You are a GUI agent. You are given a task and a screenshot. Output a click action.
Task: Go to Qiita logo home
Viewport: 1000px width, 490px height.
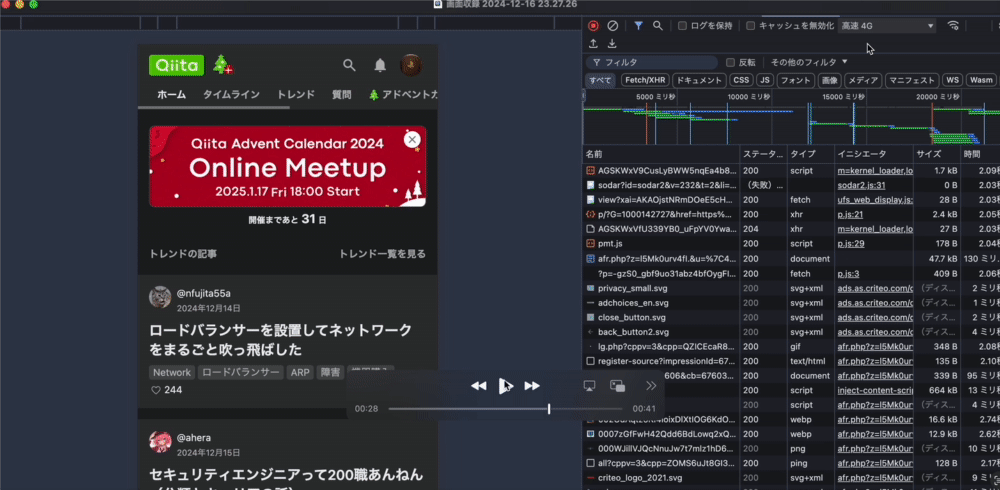point(177,64)
